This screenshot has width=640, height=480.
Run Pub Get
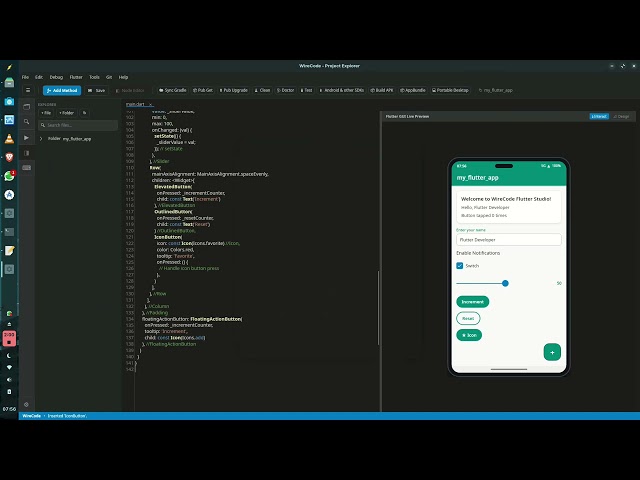pos(203,90)
